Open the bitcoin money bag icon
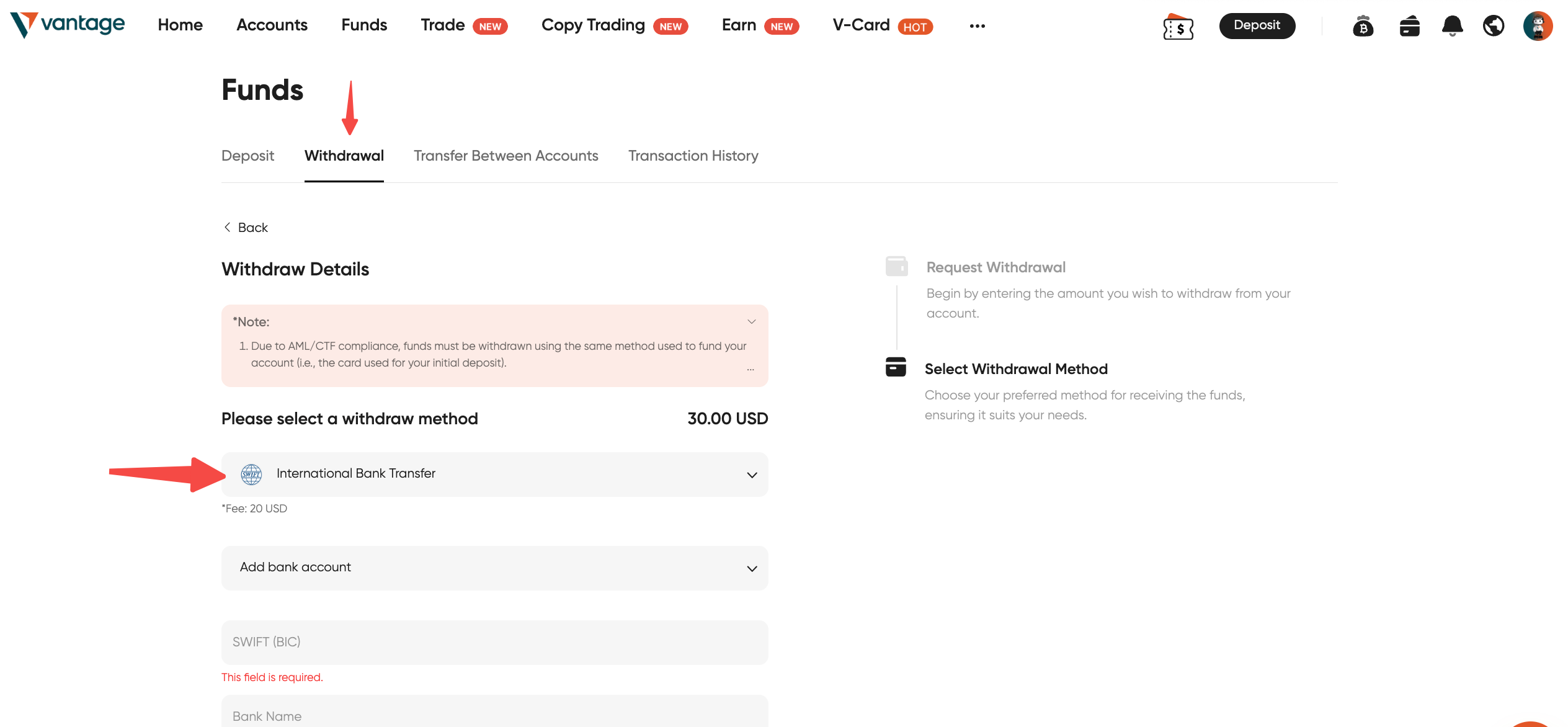 click(x=1363, y=26)
